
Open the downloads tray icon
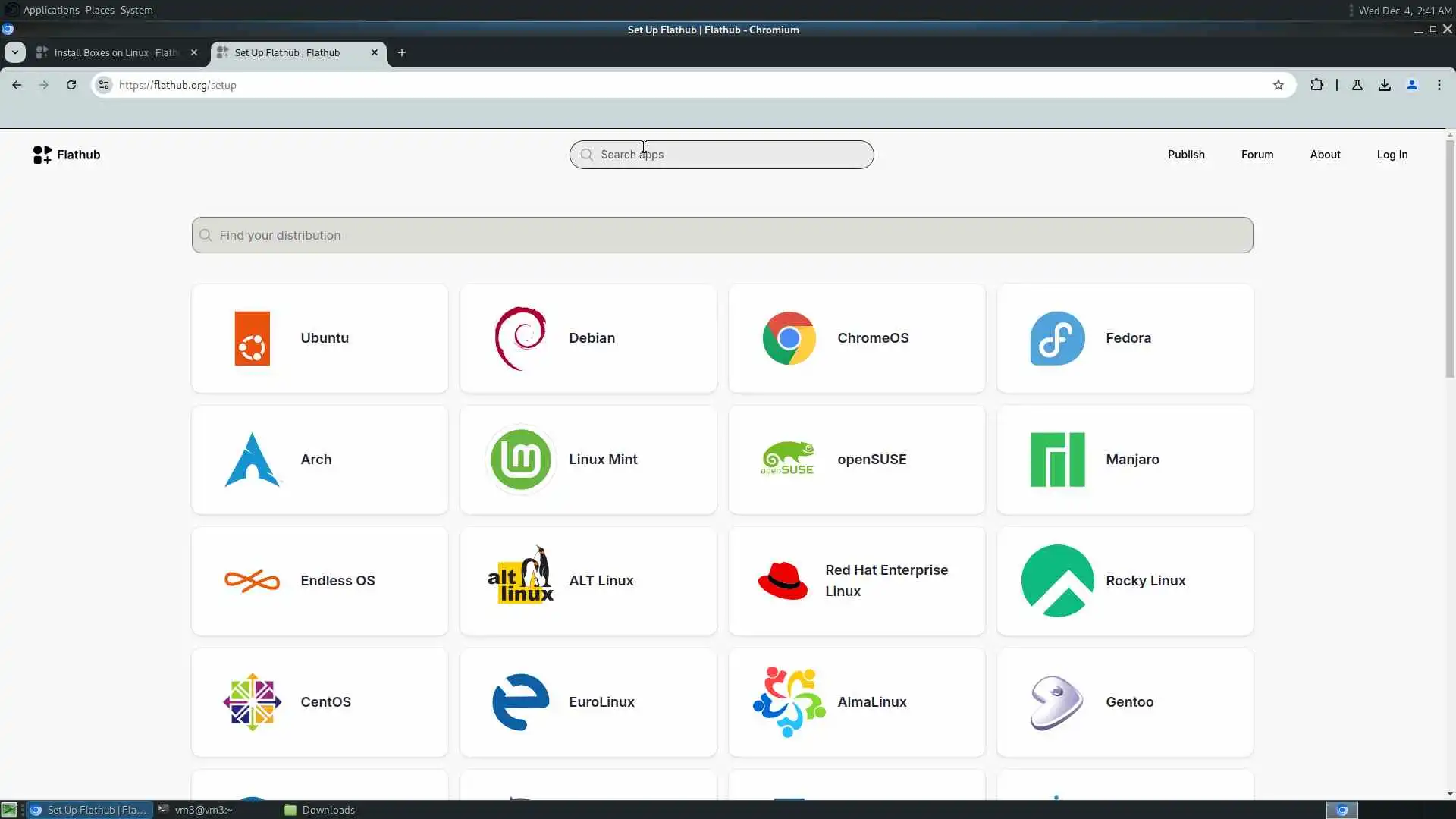[1384, 85]
